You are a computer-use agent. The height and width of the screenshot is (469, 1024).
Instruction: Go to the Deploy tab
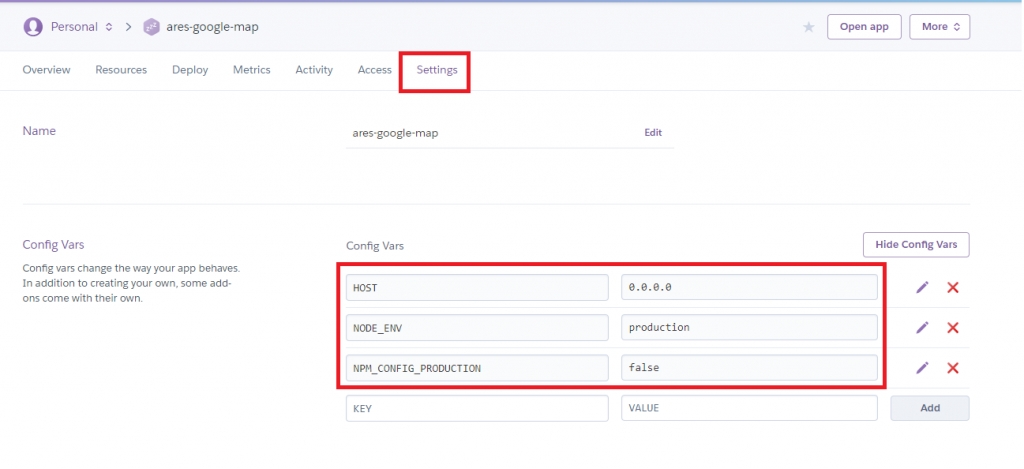tap(190, 69)
